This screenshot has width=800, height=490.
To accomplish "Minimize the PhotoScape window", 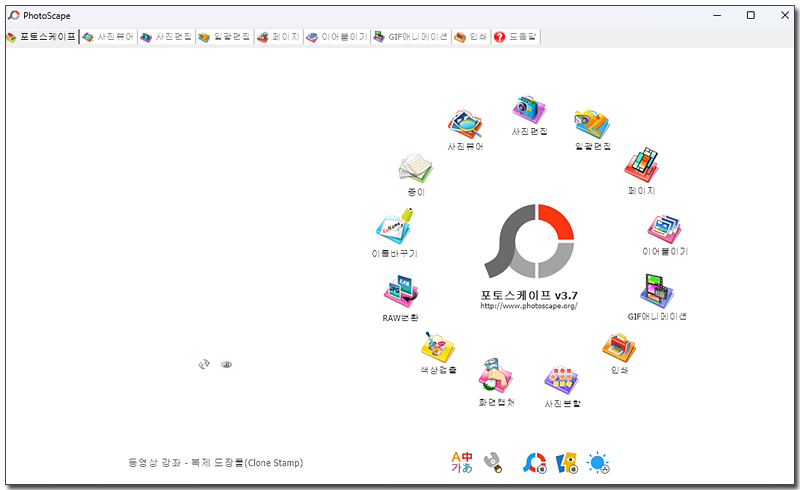I will (717, 15).
